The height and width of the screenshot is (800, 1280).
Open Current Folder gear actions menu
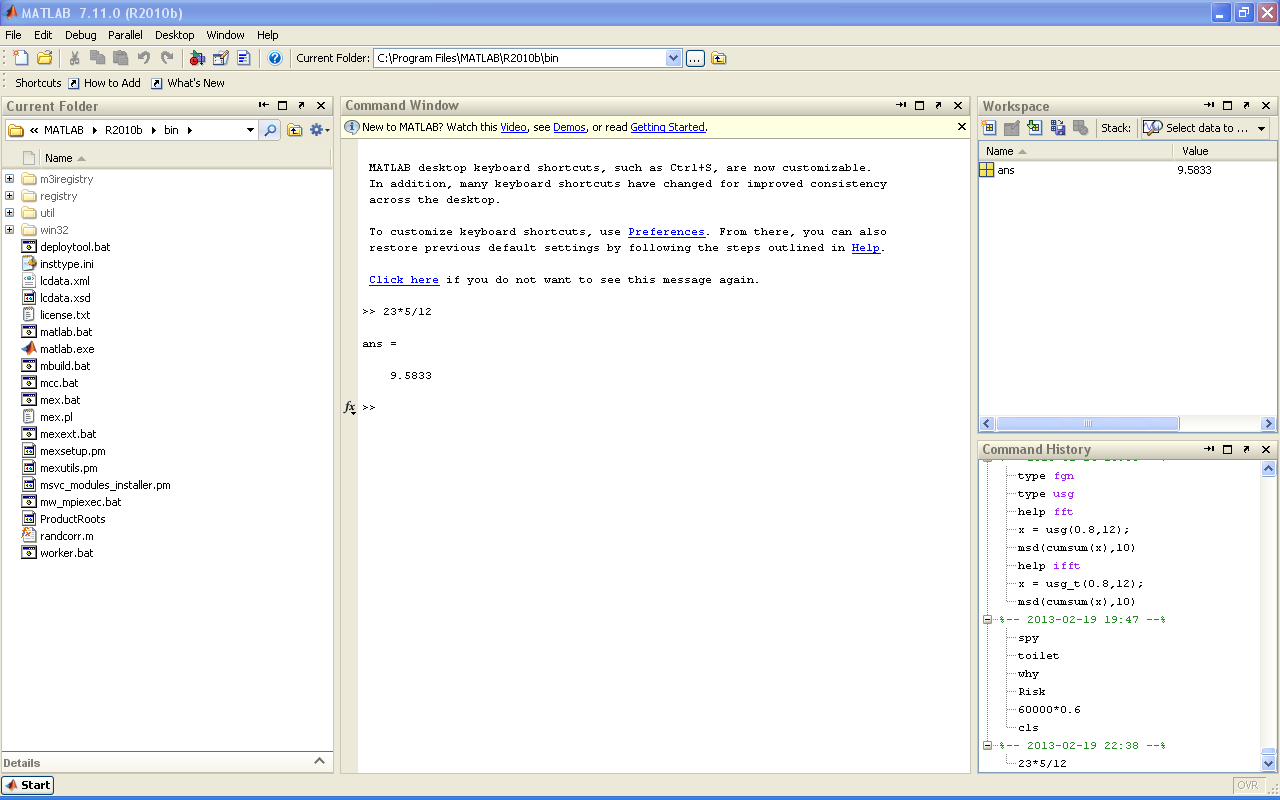(x=319, y=130)
